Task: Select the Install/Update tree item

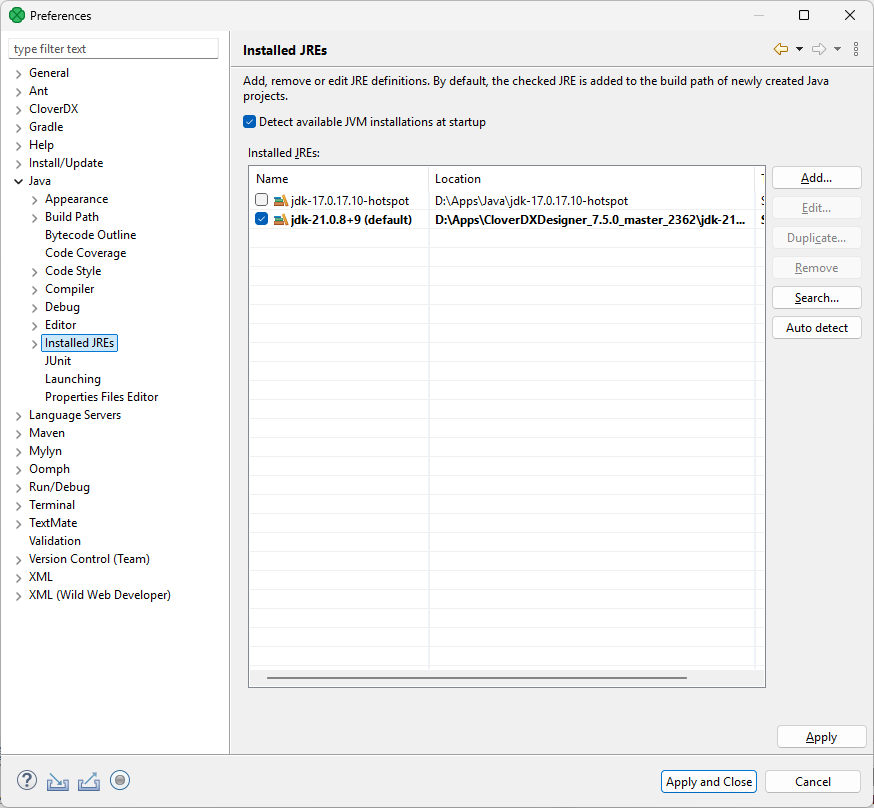Action: pyautogui.click(x=66, y=163)
